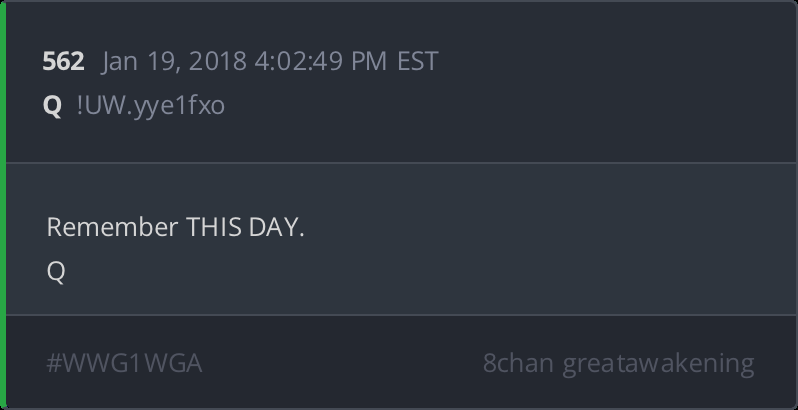Click the month Jan in the timestamp
This screenshot has width=798, height=410.
[x=120, y=61]
